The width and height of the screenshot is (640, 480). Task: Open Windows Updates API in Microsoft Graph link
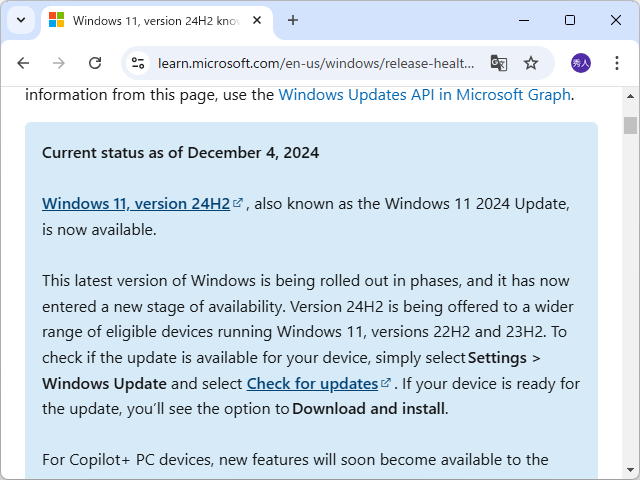coord(424,95)
